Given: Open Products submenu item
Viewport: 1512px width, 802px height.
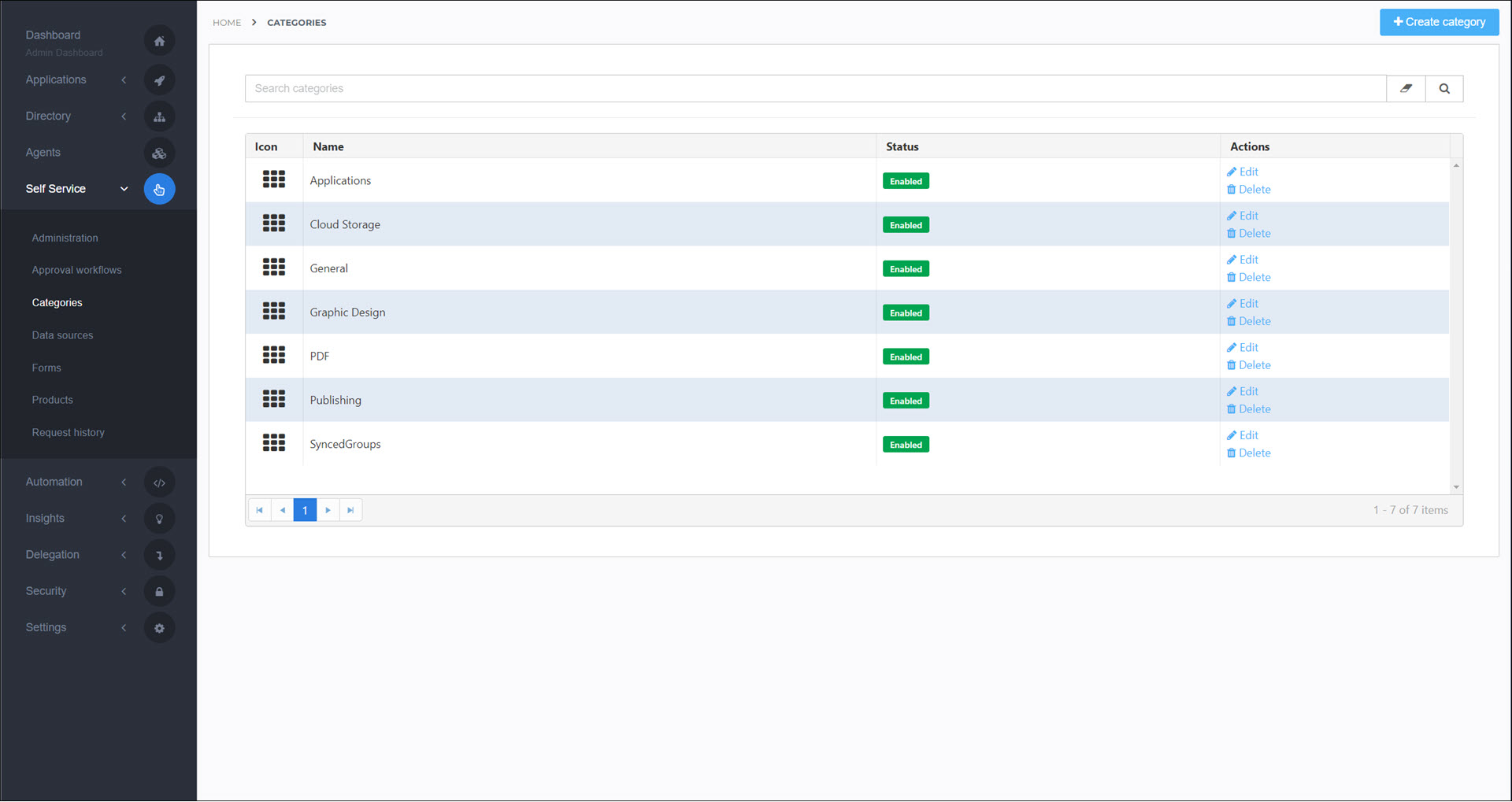Looking at the screenshot, I should pos(52,400).
